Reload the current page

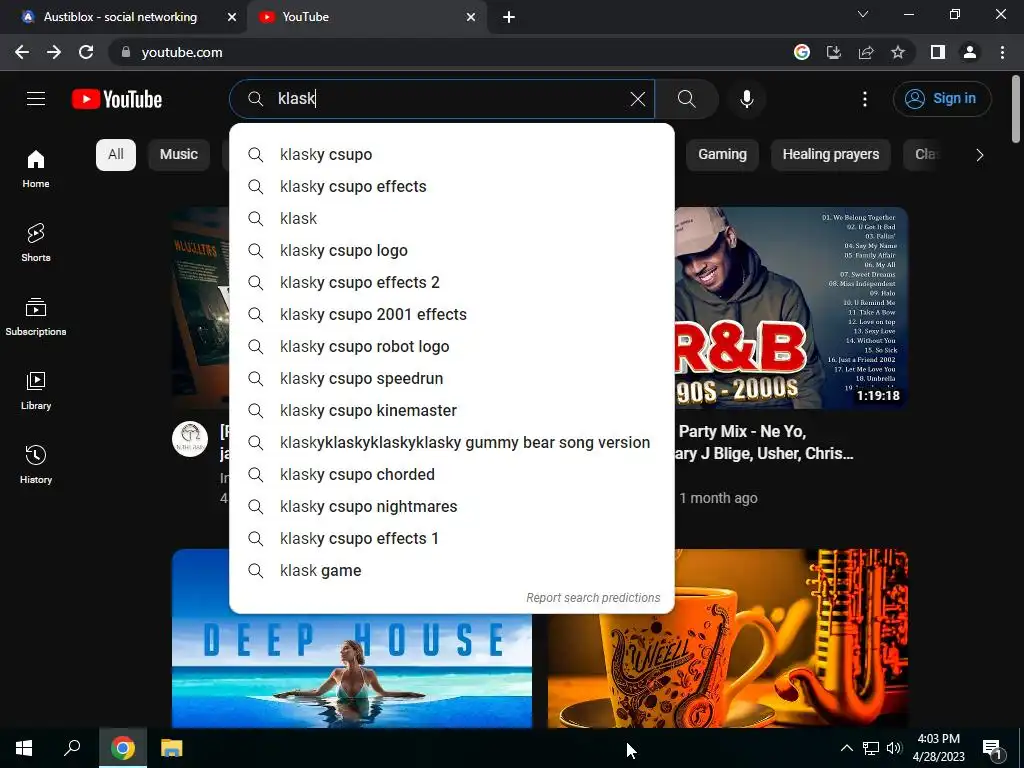coord(86,52)
